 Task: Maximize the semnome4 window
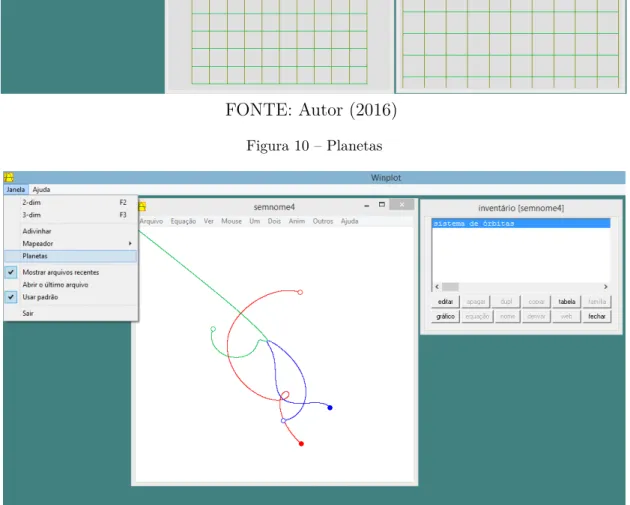(382, 205)
